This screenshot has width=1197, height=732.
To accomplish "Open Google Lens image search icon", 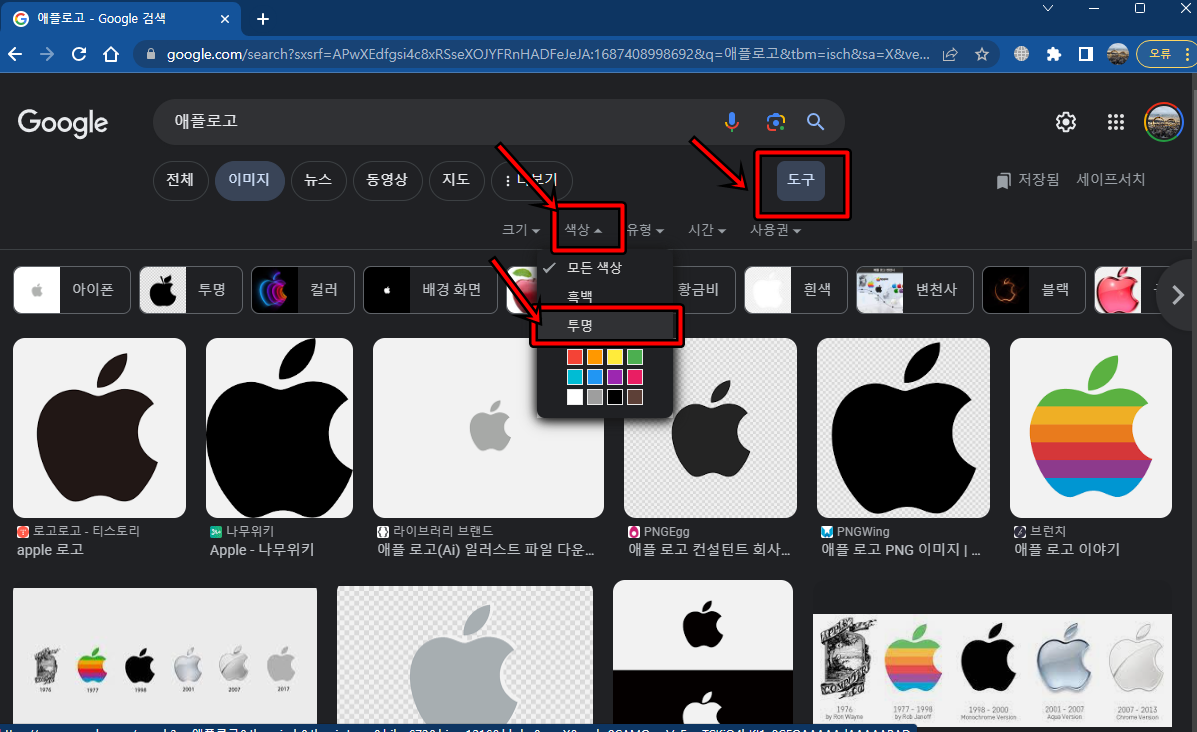I will pos(776,121).
